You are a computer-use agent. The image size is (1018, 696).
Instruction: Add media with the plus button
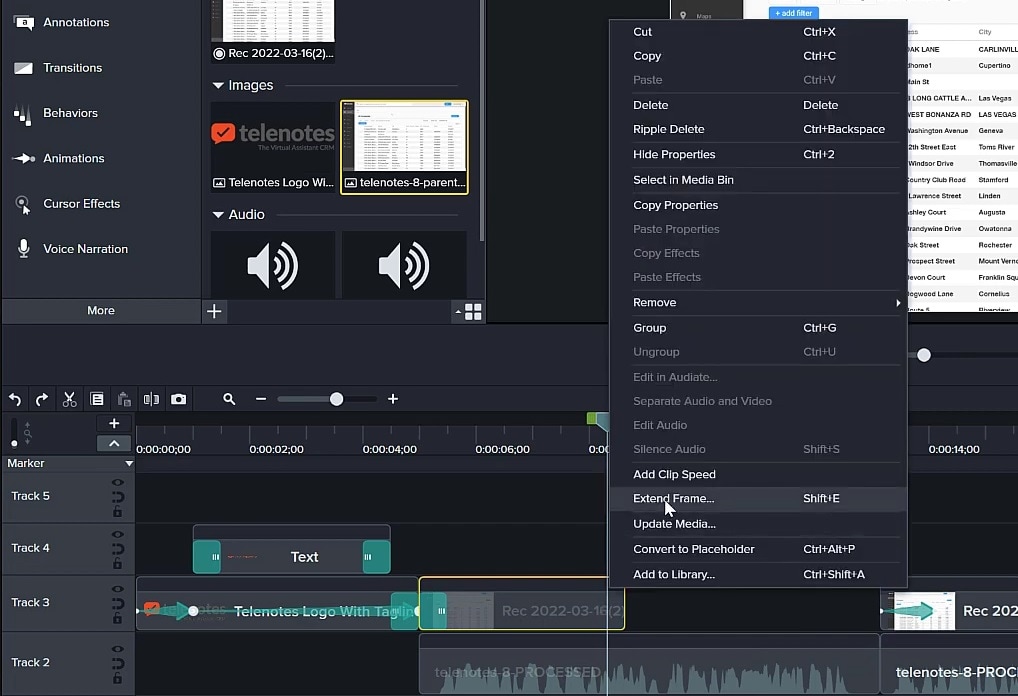pos(214,312)
